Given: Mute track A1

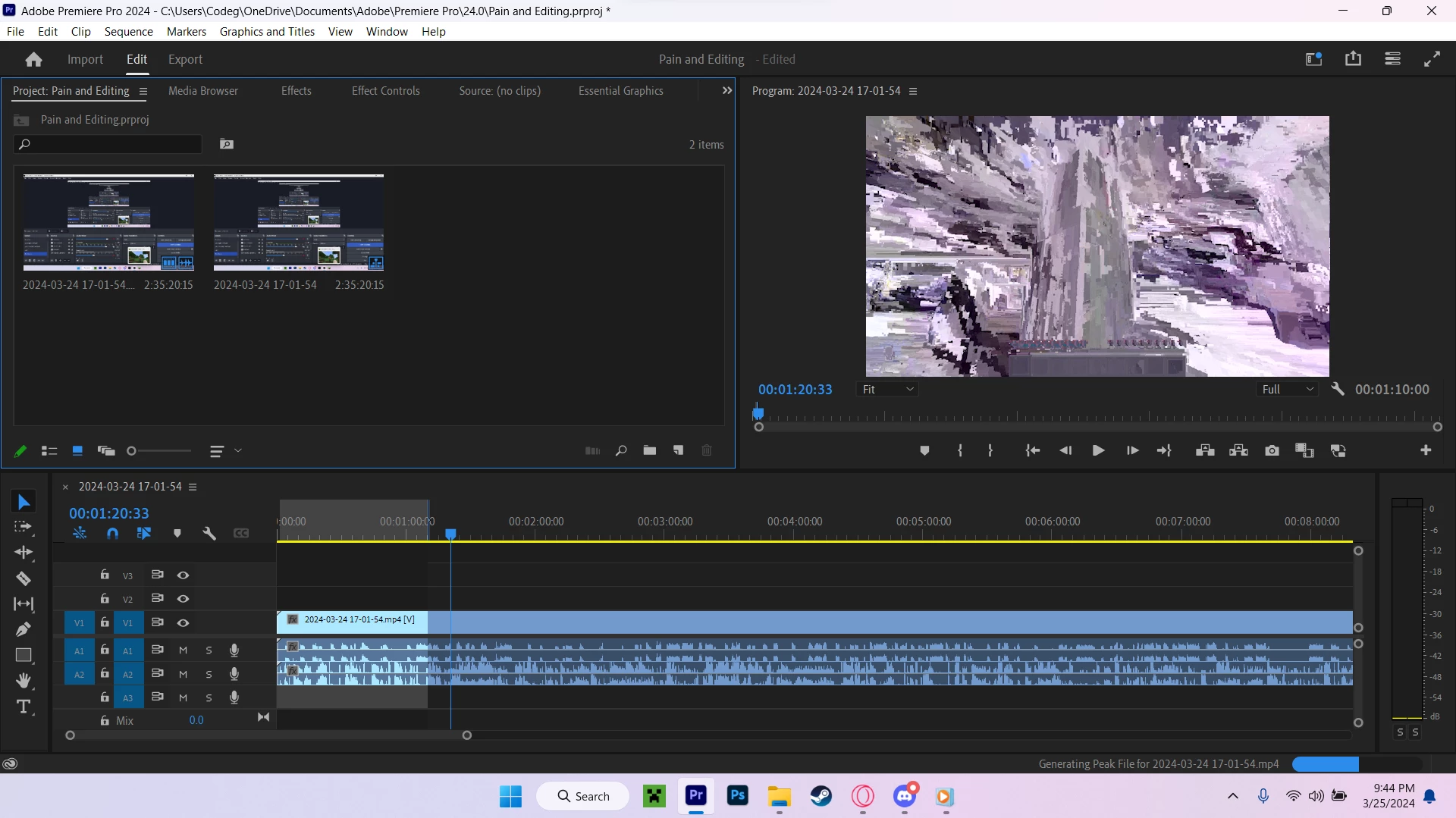Looking at the screenshot, I should [x=183, y=650].
